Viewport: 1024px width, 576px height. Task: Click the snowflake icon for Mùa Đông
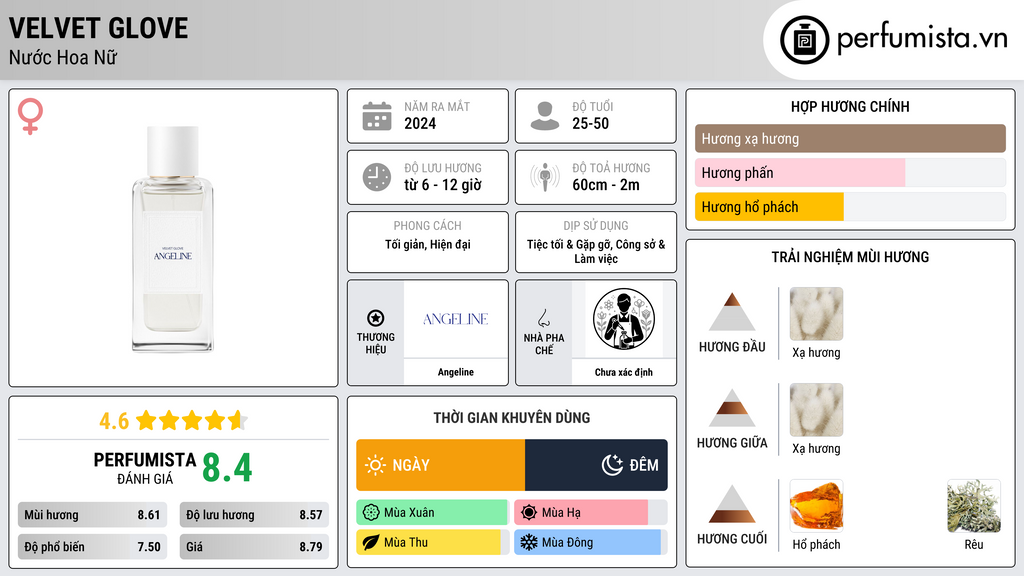(x=529, y=542)
